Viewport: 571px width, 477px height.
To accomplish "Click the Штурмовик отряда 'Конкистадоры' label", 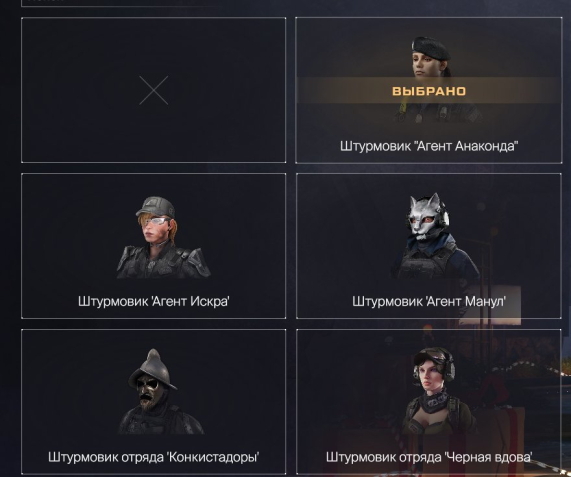I will tap(154, 457).
